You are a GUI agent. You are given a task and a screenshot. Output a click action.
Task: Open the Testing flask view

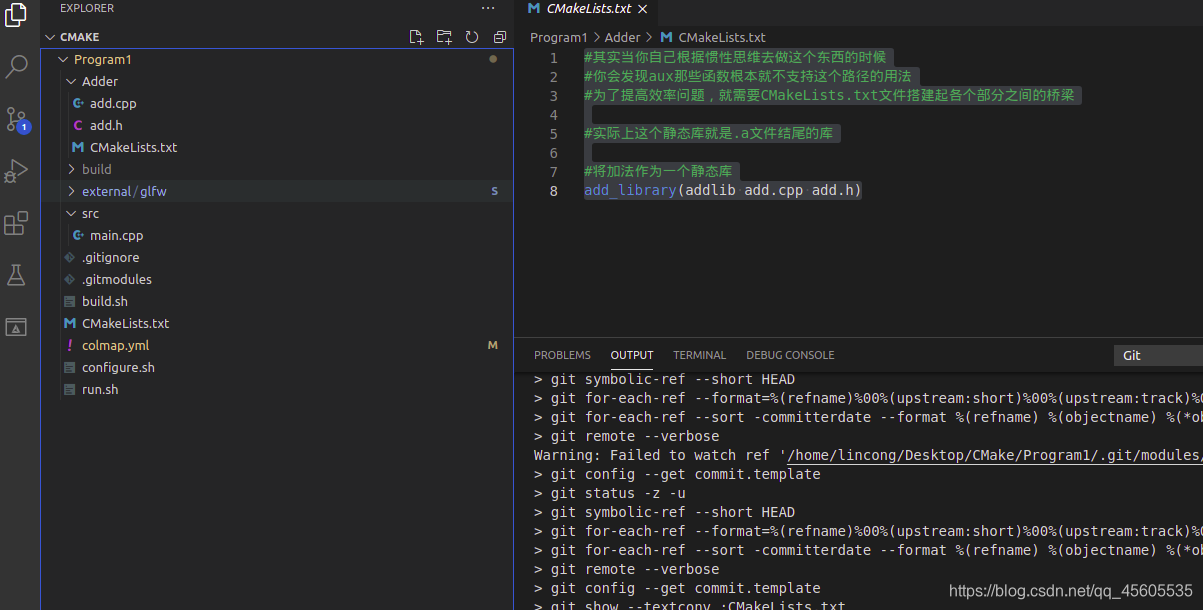point(16,275)
